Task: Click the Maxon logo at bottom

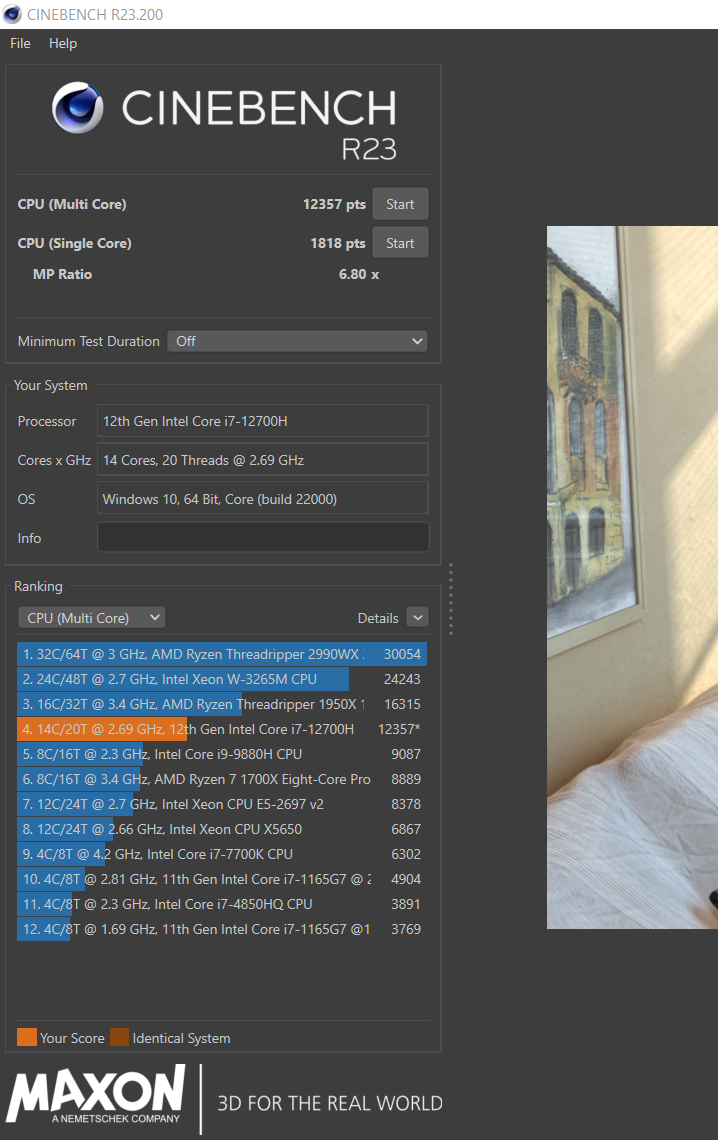Action: point(97,1097)
